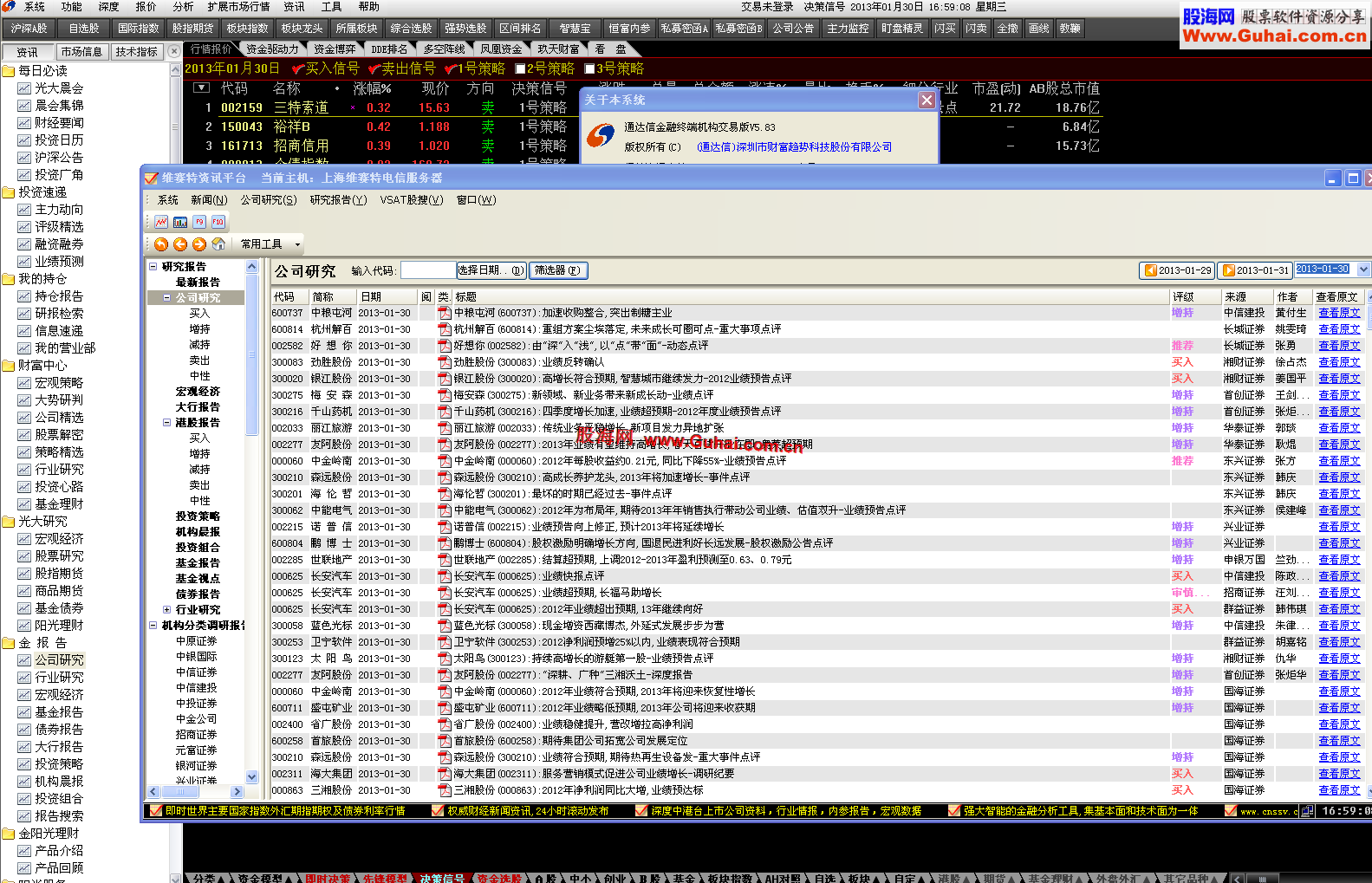Open PDF icon of 蓝色光标 (300058) report
Image resolution: width=1372 pixels, height=883 pixels.
[x=445, y=626]
